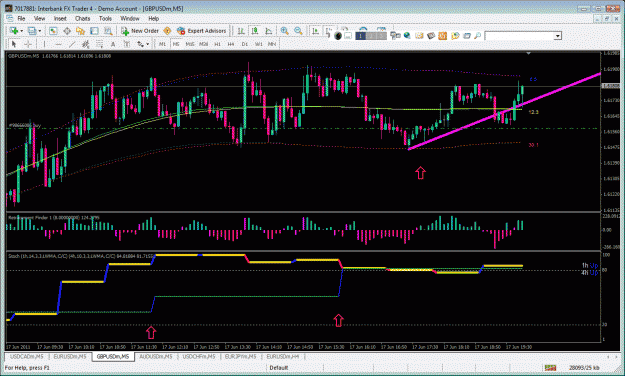The image size is (625, 376).
Task: Open the Tools menu
Action: (105, 18)
